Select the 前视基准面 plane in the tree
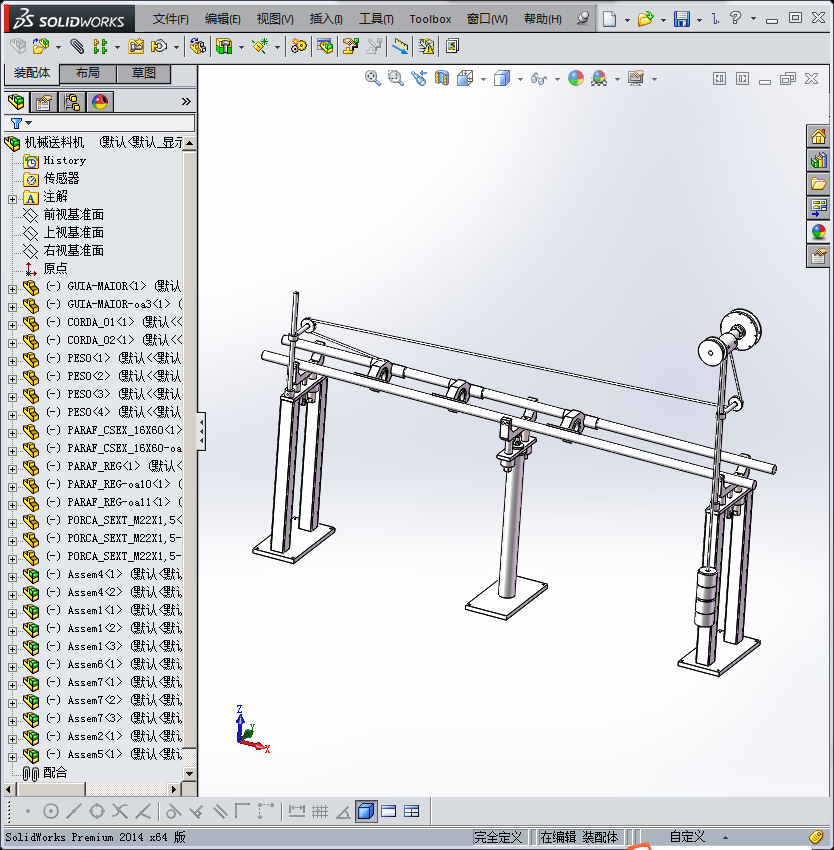Screen dimensions: 834x850 [73, 215]
